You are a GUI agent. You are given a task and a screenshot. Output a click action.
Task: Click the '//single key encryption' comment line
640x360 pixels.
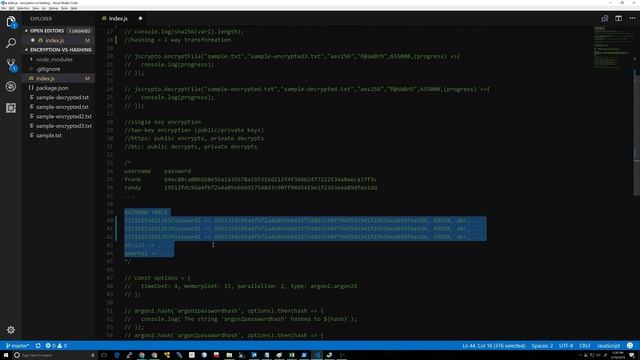[162, 122]
